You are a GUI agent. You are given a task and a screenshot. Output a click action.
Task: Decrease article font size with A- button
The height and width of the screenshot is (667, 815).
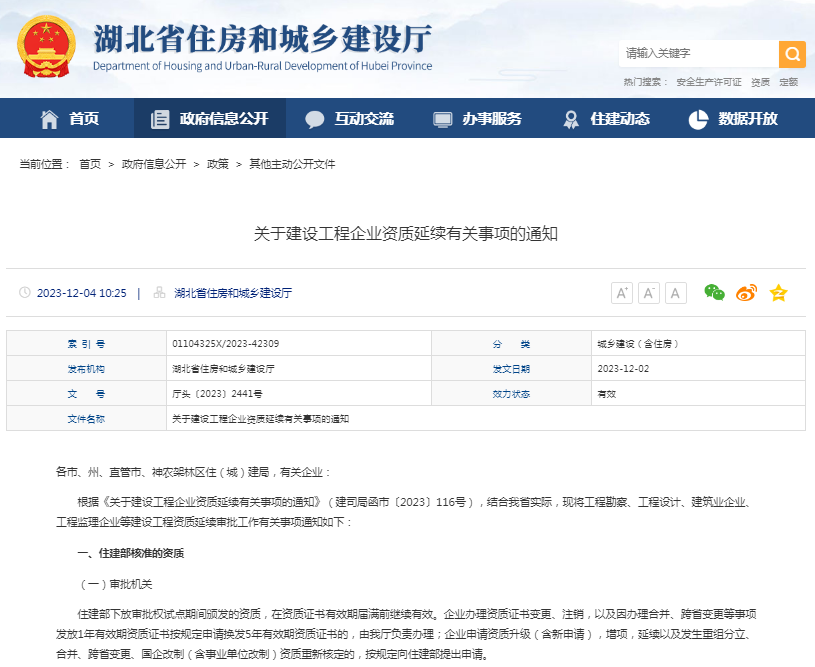tap(648, 293)
